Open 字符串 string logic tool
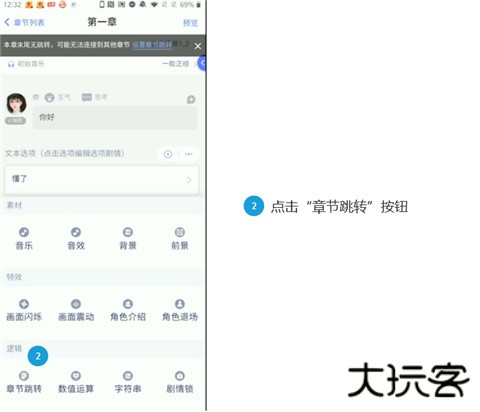This screenshot has height=412, width=480. click(128, 382)
